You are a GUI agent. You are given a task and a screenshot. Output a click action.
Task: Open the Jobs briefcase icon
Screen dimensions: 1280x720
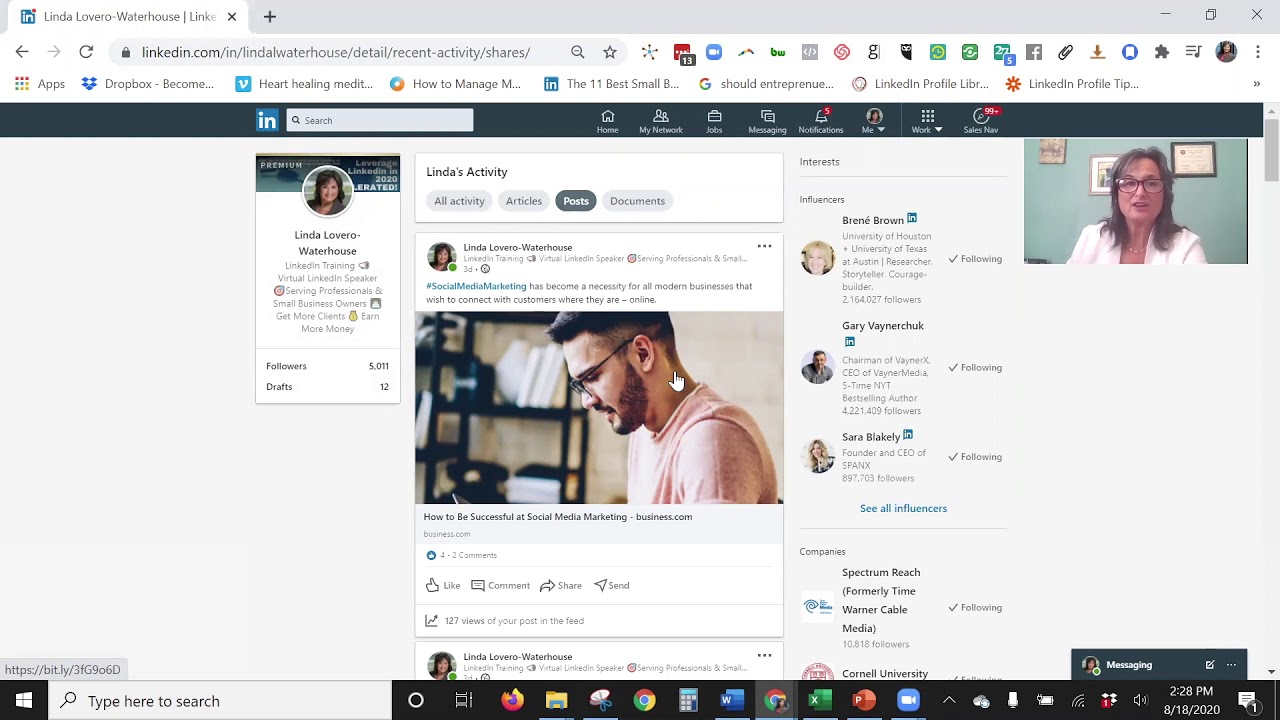tap(714, 121)
